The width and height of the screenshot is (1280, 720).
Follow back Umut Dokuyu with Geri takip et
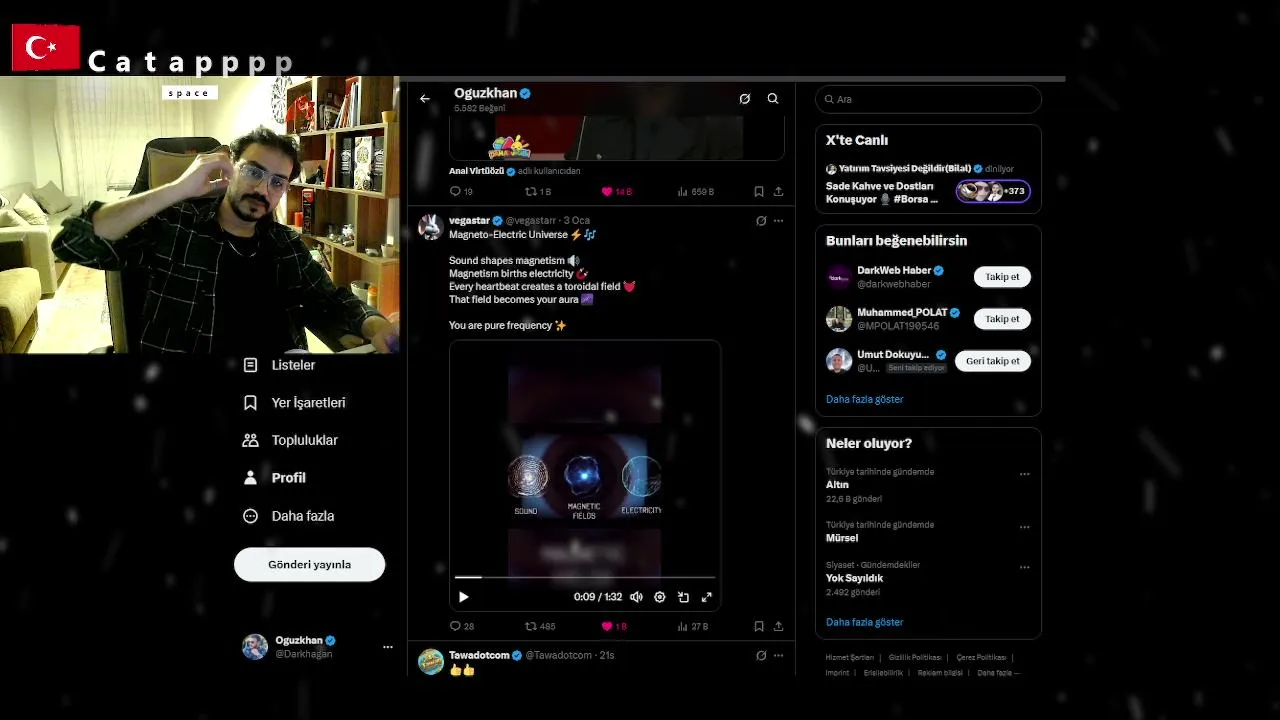[x=993, y=361]
